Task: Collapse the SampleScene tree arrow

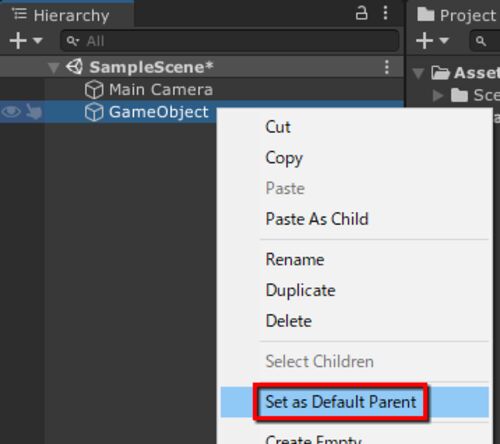Action: (x=53, y=68)
